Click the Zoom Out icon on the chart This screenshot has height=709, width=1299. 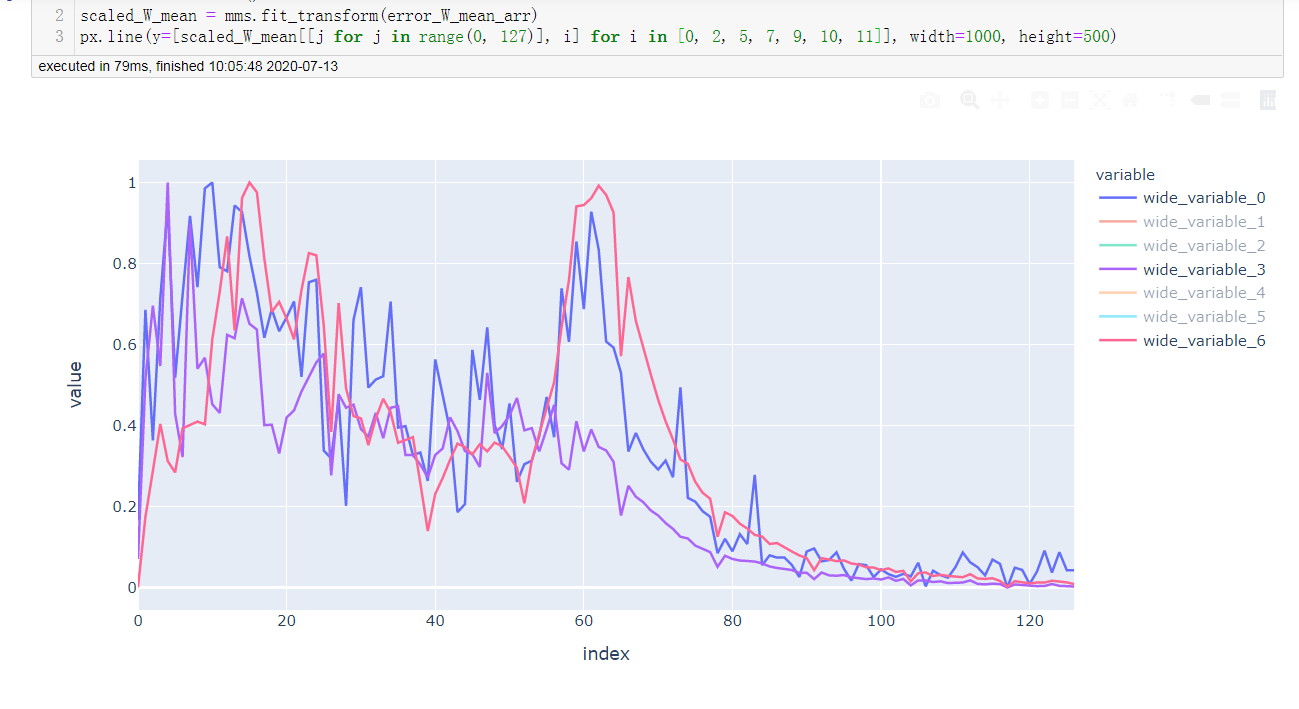[x=1069, y=100]
